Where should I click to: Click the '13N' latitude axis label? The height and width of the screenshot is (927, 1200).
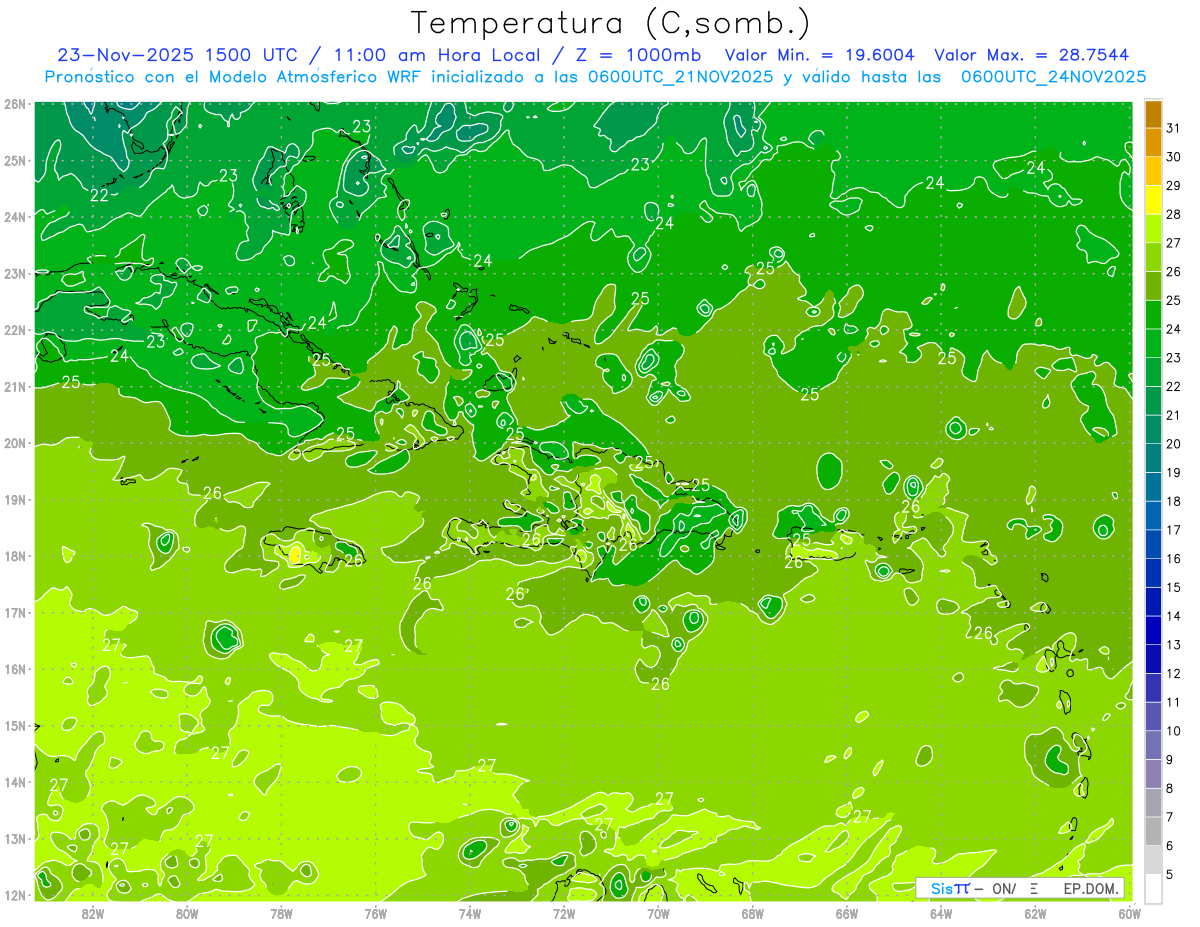(x=15, y=838)
